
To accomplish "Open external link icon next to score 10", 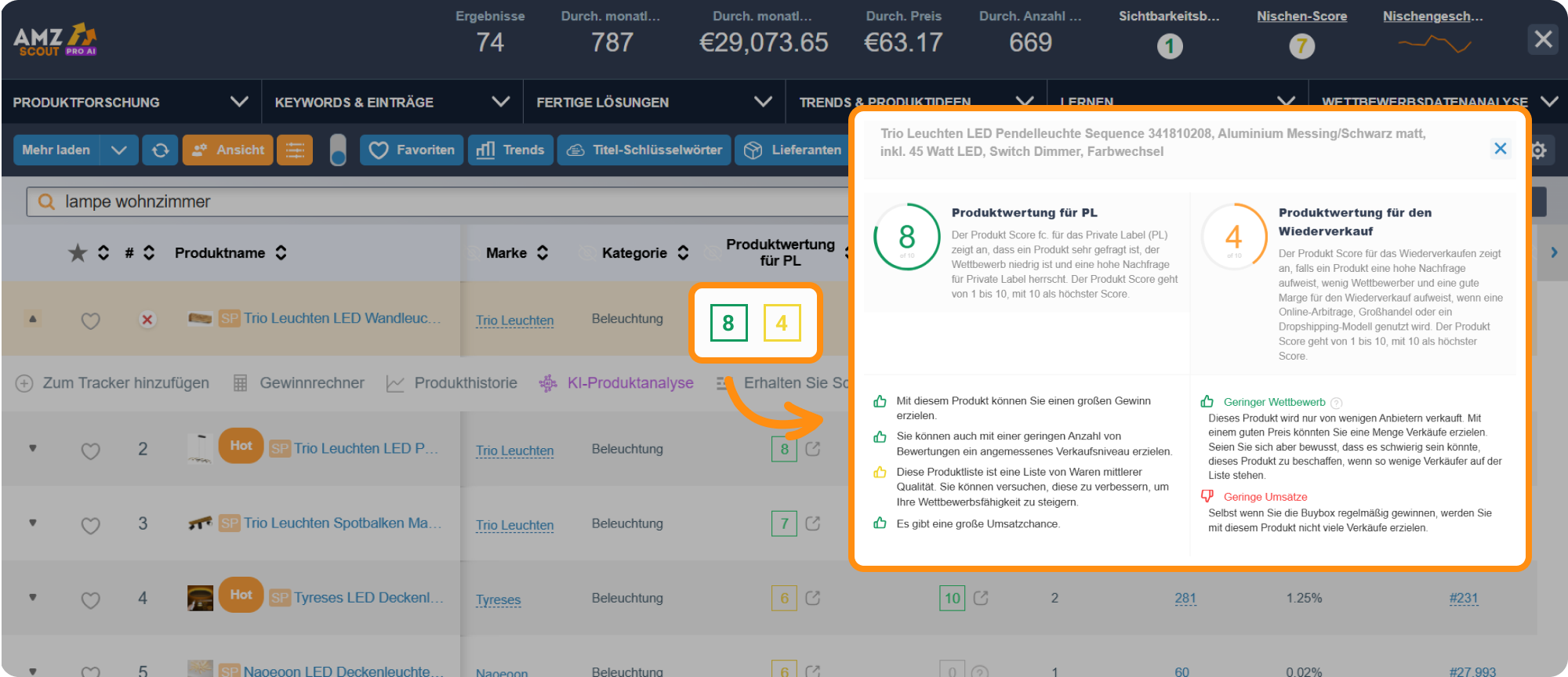I will [981, 598].
